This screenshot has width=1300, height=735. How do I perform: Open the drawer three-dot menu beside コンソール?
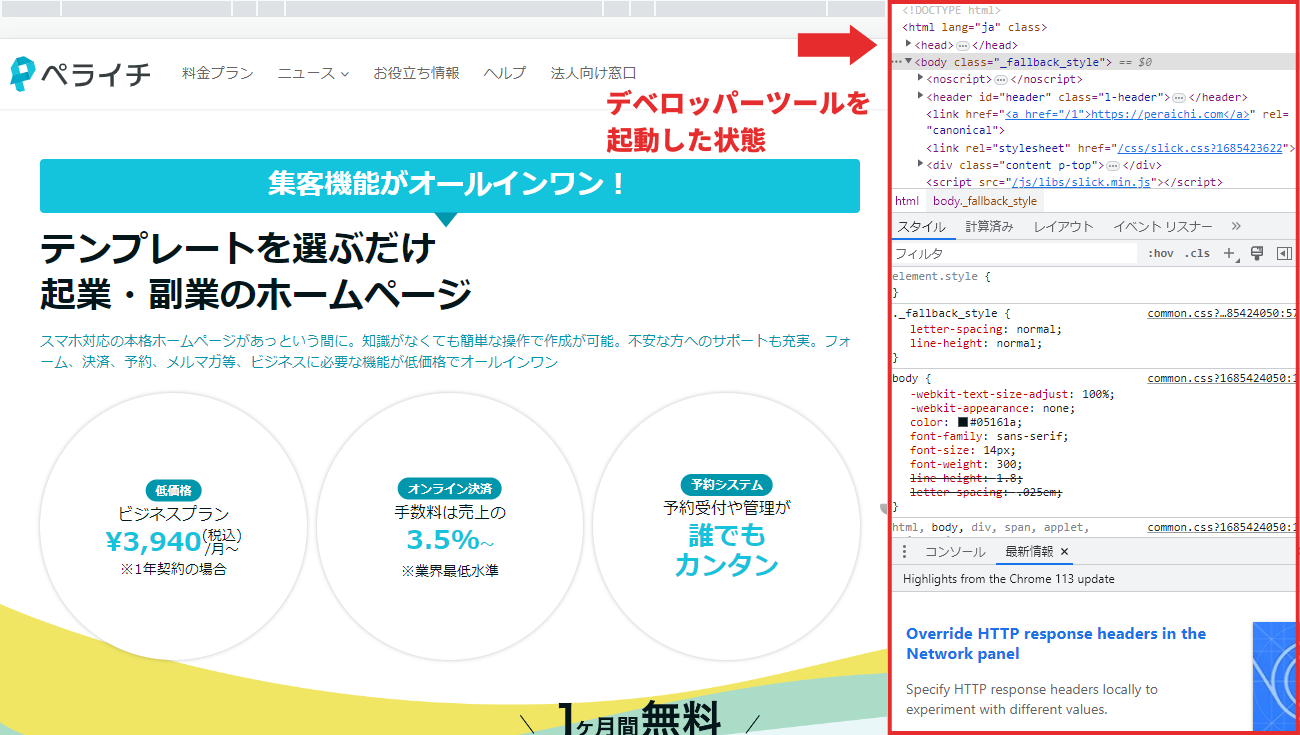pos(905,552)
